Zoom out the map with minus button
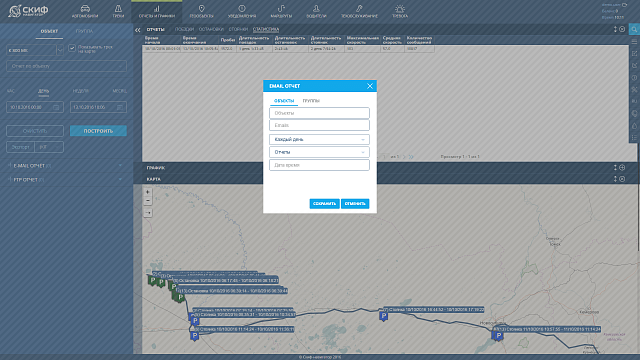 (x=148, y=201)
